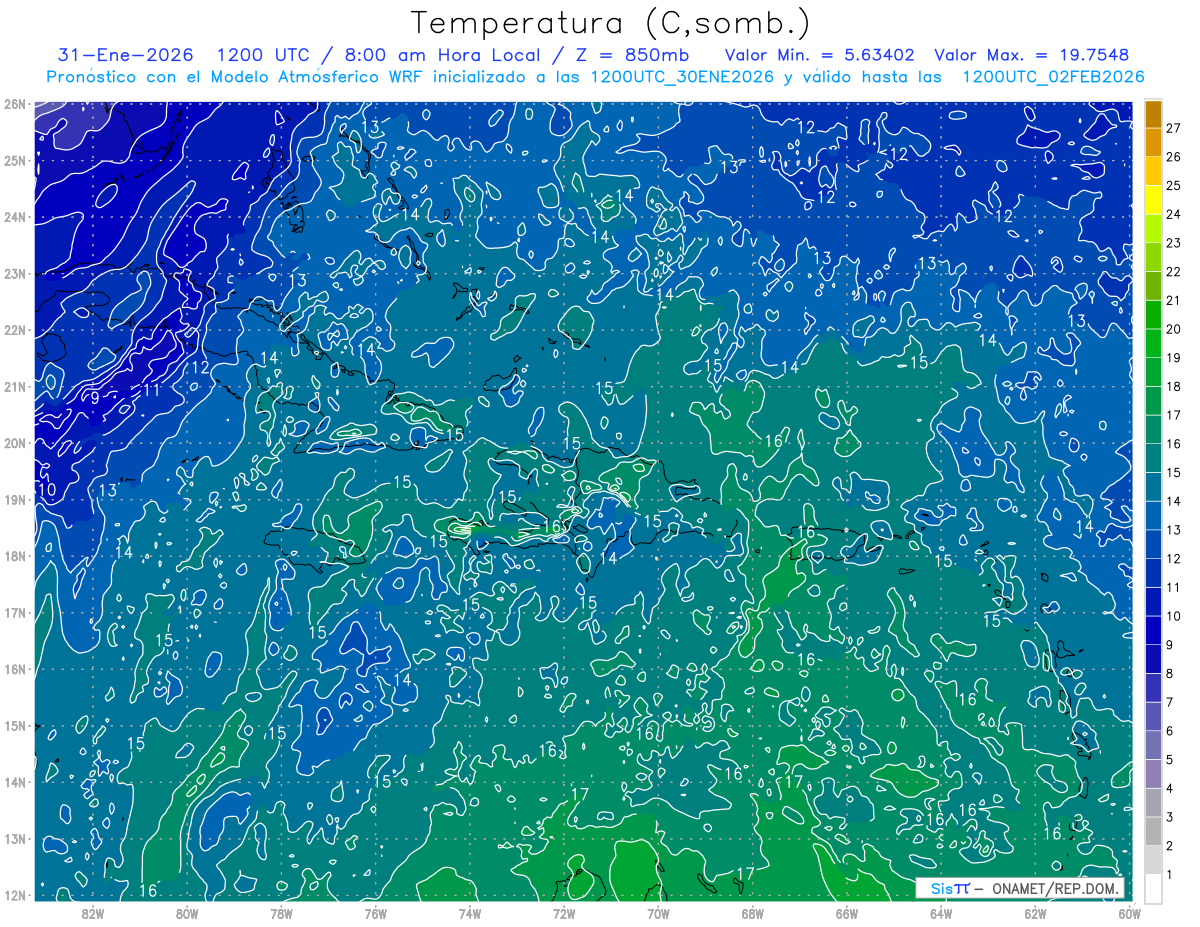This screenshot has height=927, width=1200.
Task: Click legend value 6 on the color scale
Action: (x=1170, y=731)
